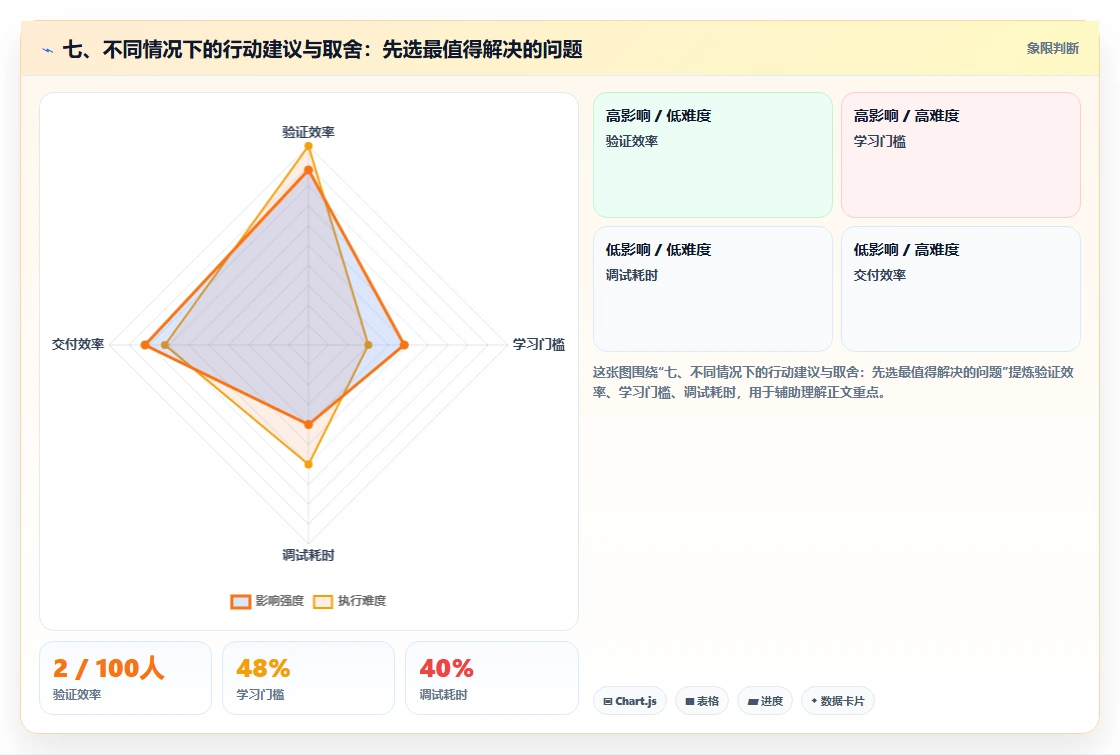Click the 数据卡片 tag chip
Viewport: 1120px width, 755px height.
point(837,701)
